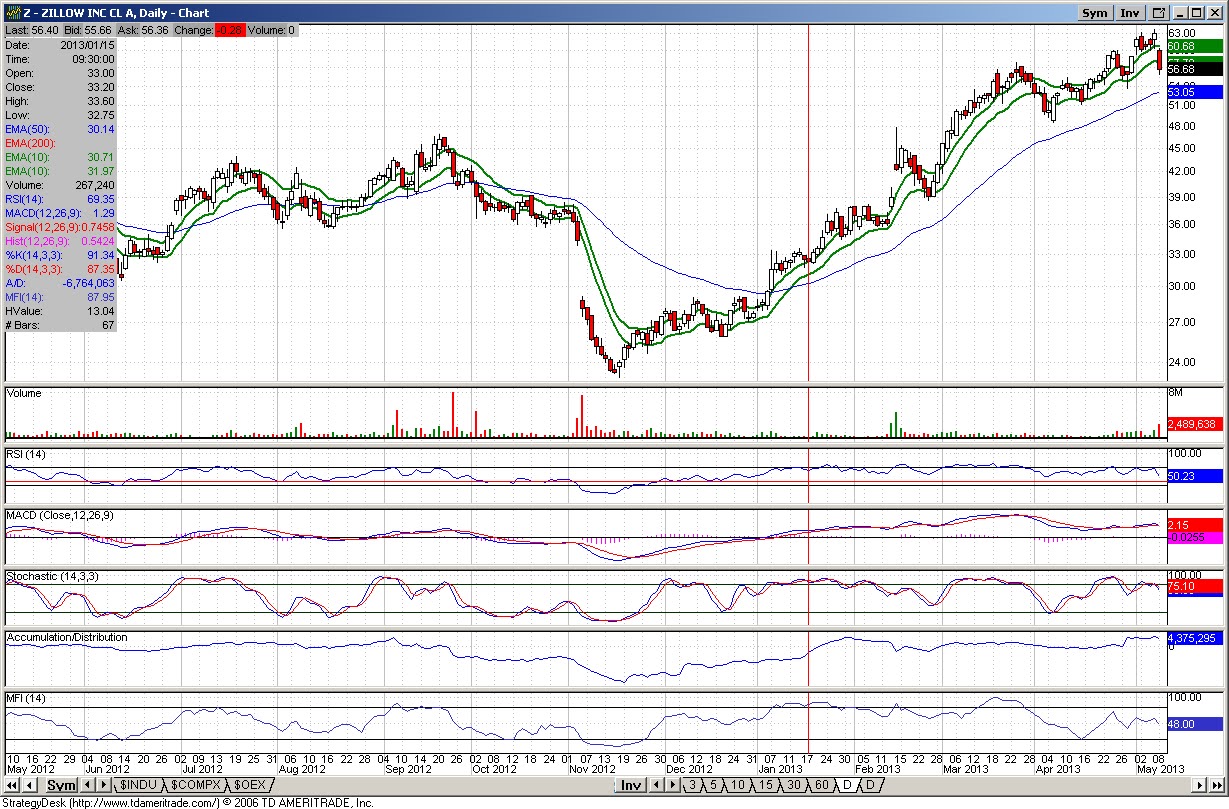Click the %D(14,3,3) value 87.35

click(101, 269)
